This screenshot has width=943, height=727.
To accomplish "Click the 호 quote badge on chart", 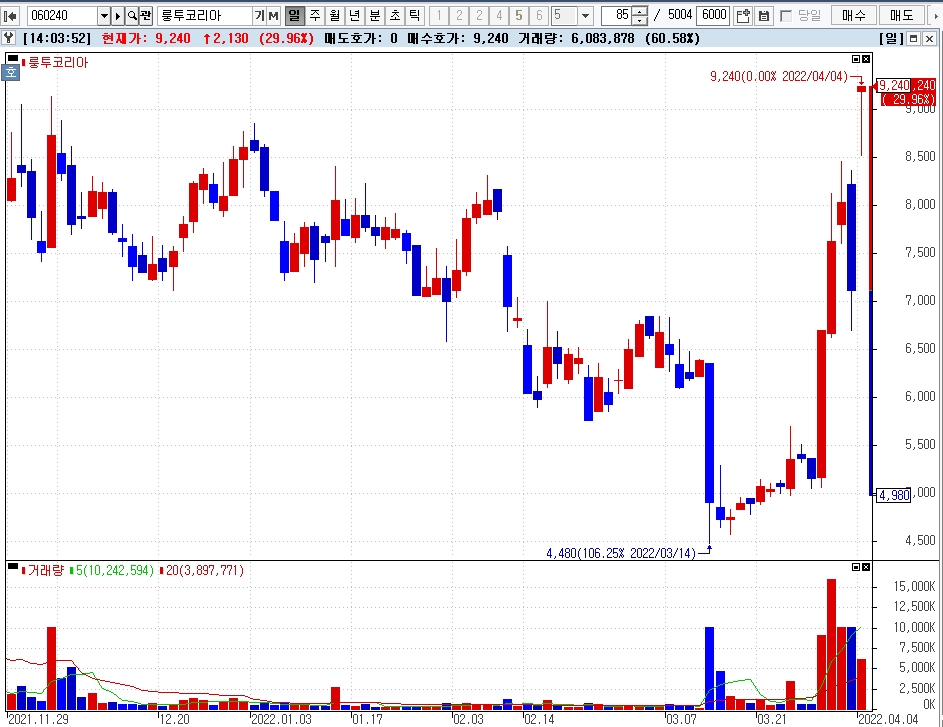I will (x=11, y=73).
